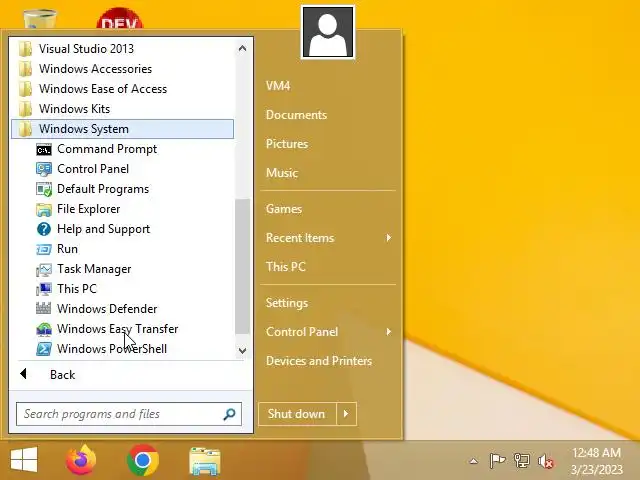
Task: Click the Control Panel icon in program list
Action: point(44,169)
